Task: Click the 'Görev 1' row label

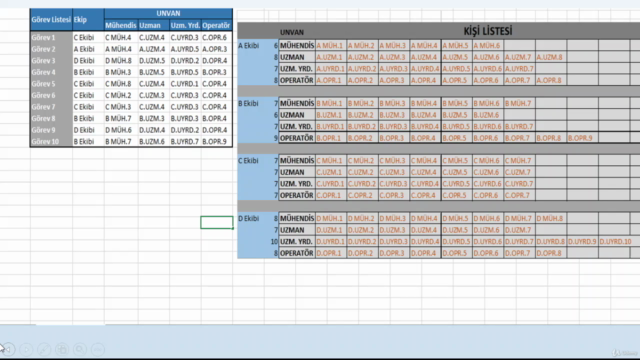Action: point(51,38)
